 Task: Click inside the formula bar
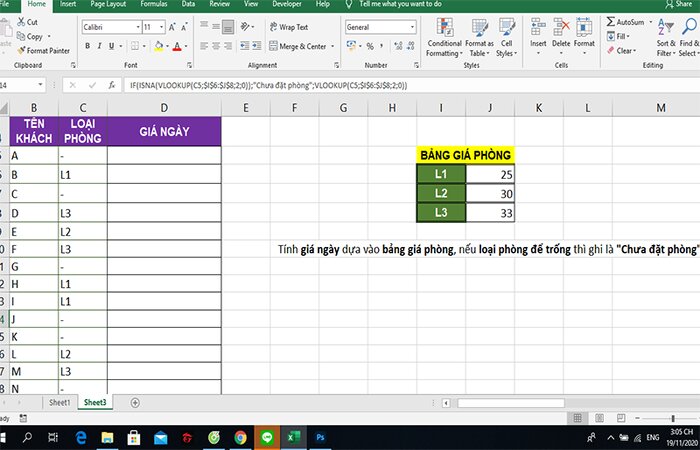click(411, 85)
